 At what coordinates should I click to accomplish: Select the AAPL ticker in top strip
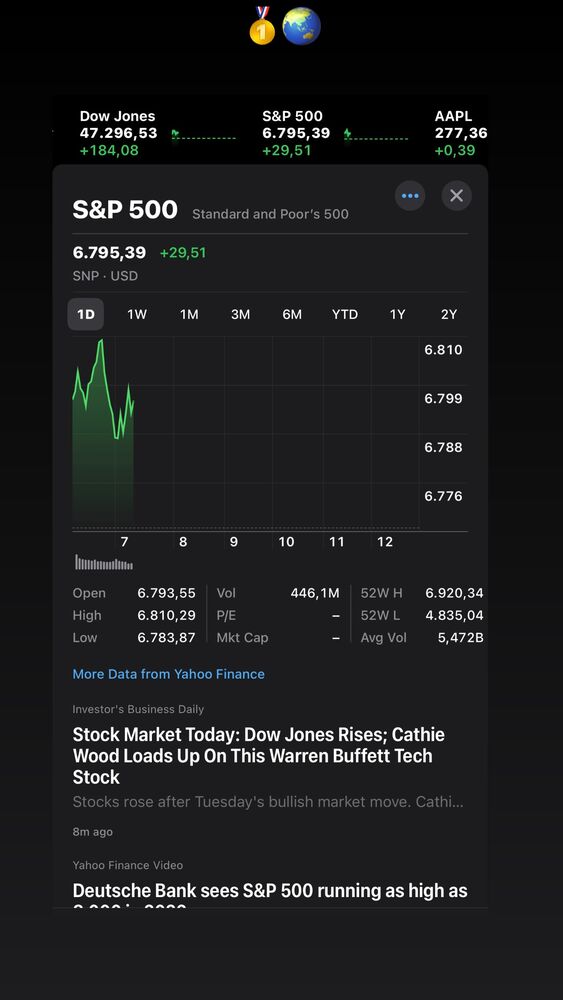coord(461,133)
